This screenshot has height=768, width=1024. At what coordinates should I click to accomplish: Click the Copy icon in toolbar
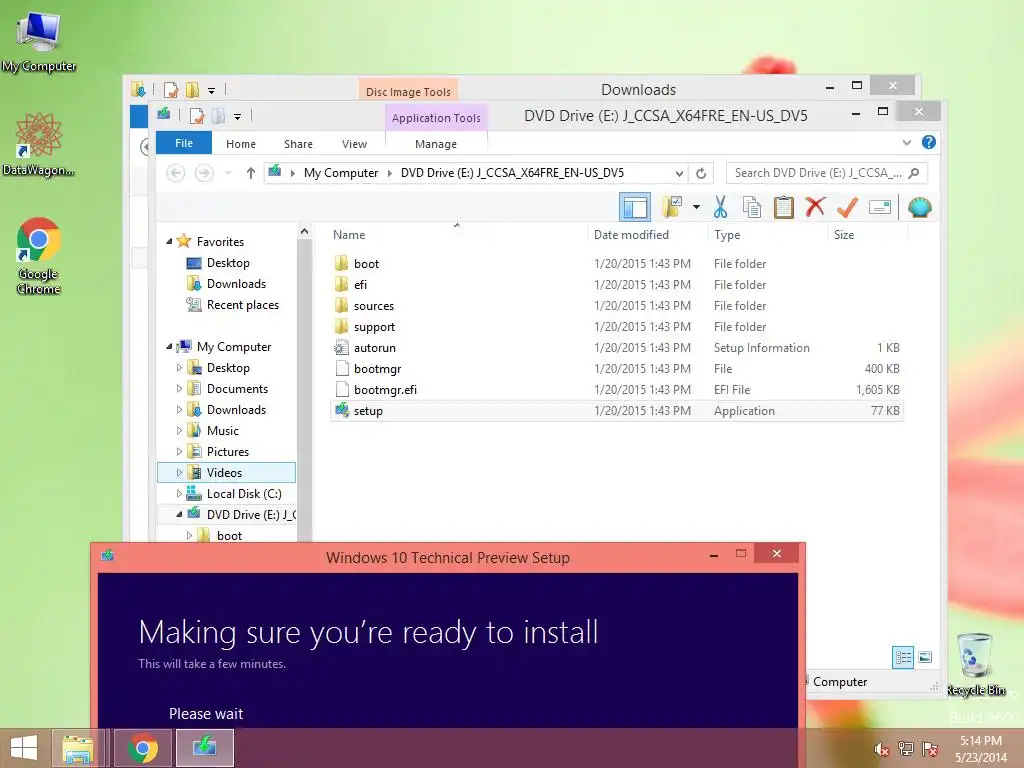pyautogui.click(x=752, y=207)
